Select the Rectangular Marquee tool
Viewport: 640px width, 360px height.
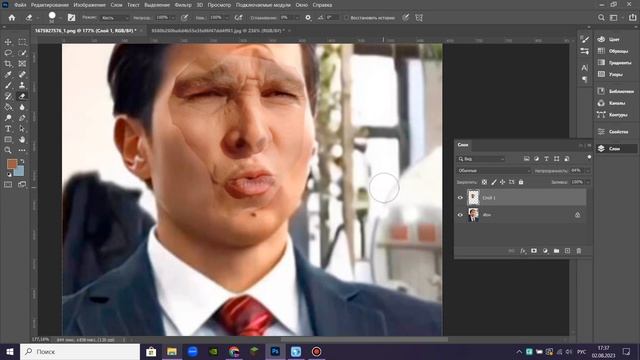pos(22,42)
